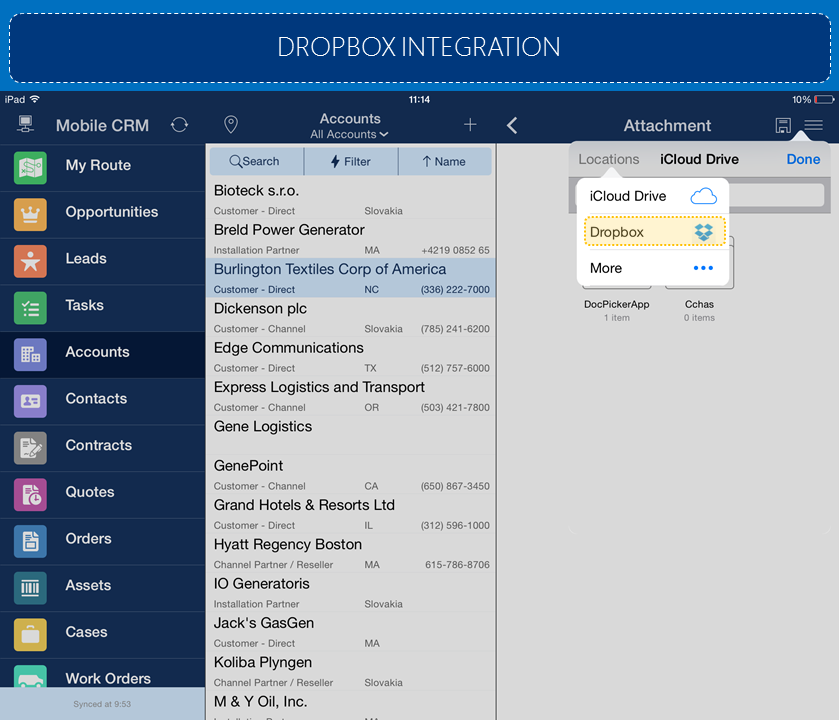839x720 pixels.
Task: Choose Dropbox from Locations list
Action: 654,232
